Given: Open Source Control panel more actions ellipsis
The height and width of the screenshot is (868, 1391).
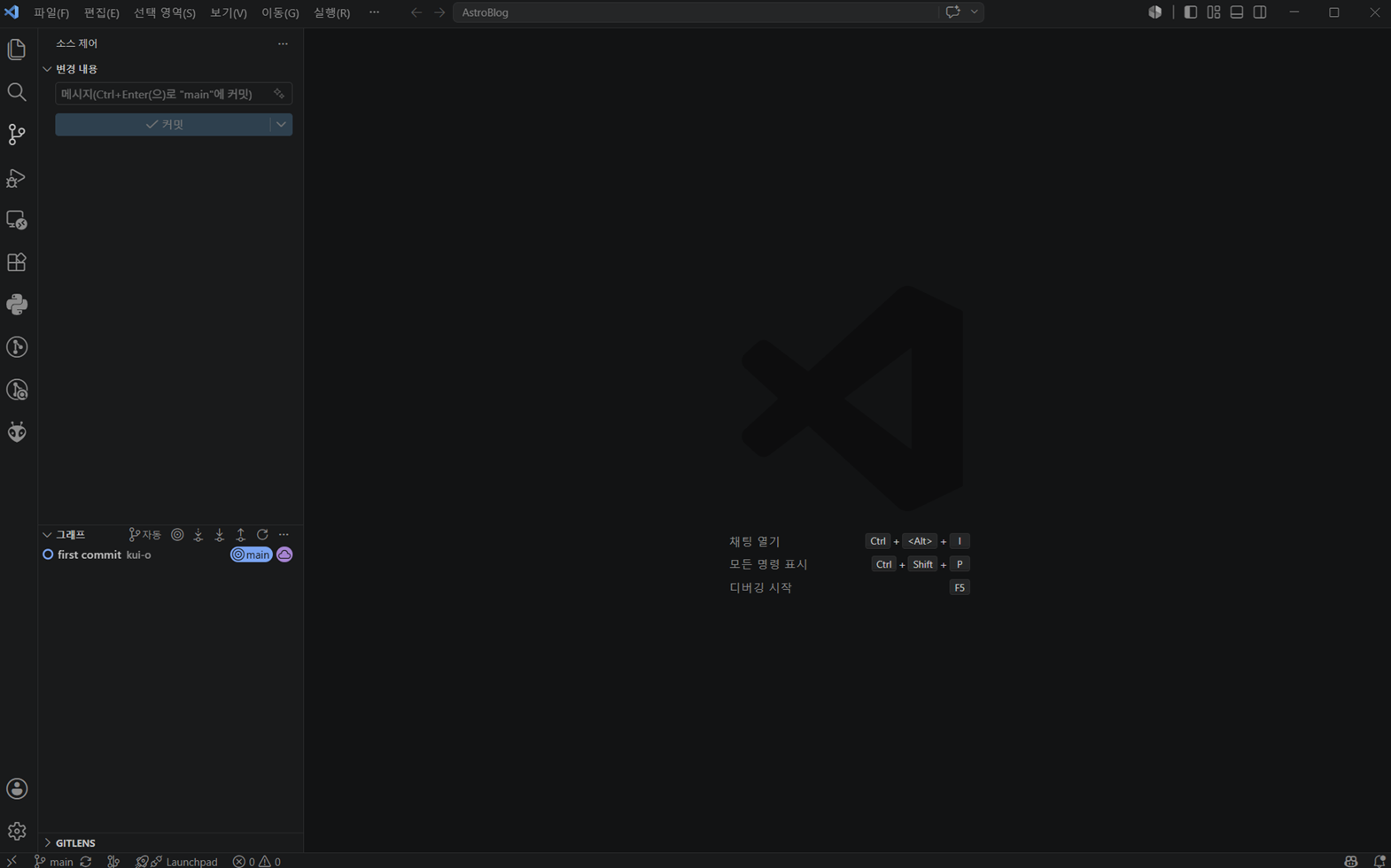Looking at the screenshot, I should tap(283, 43).
